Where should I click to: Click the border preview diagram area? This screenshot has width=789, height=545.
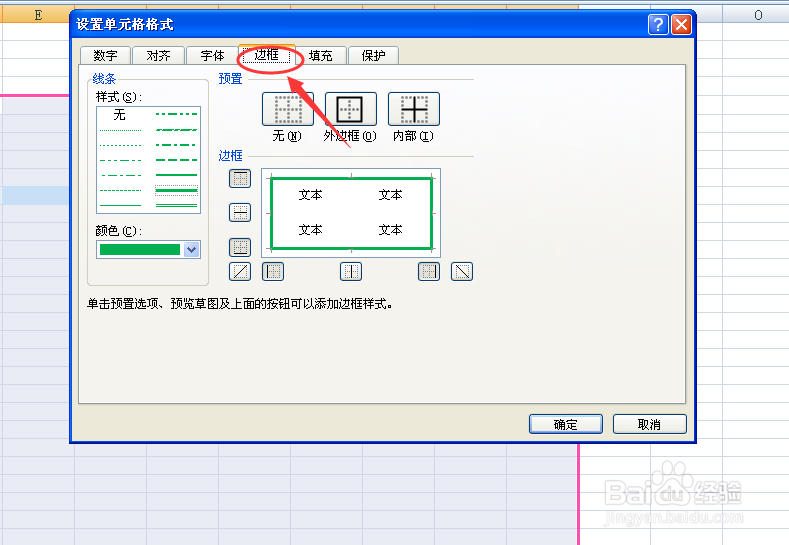click(x=351, y=213)
